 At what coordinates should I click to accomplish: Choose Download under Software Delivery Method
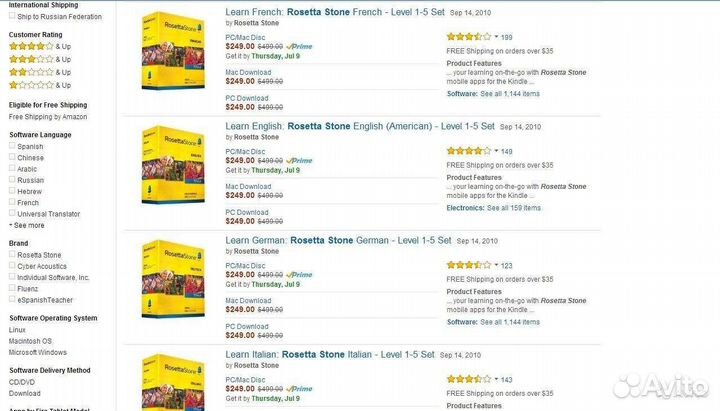point(25,393)
